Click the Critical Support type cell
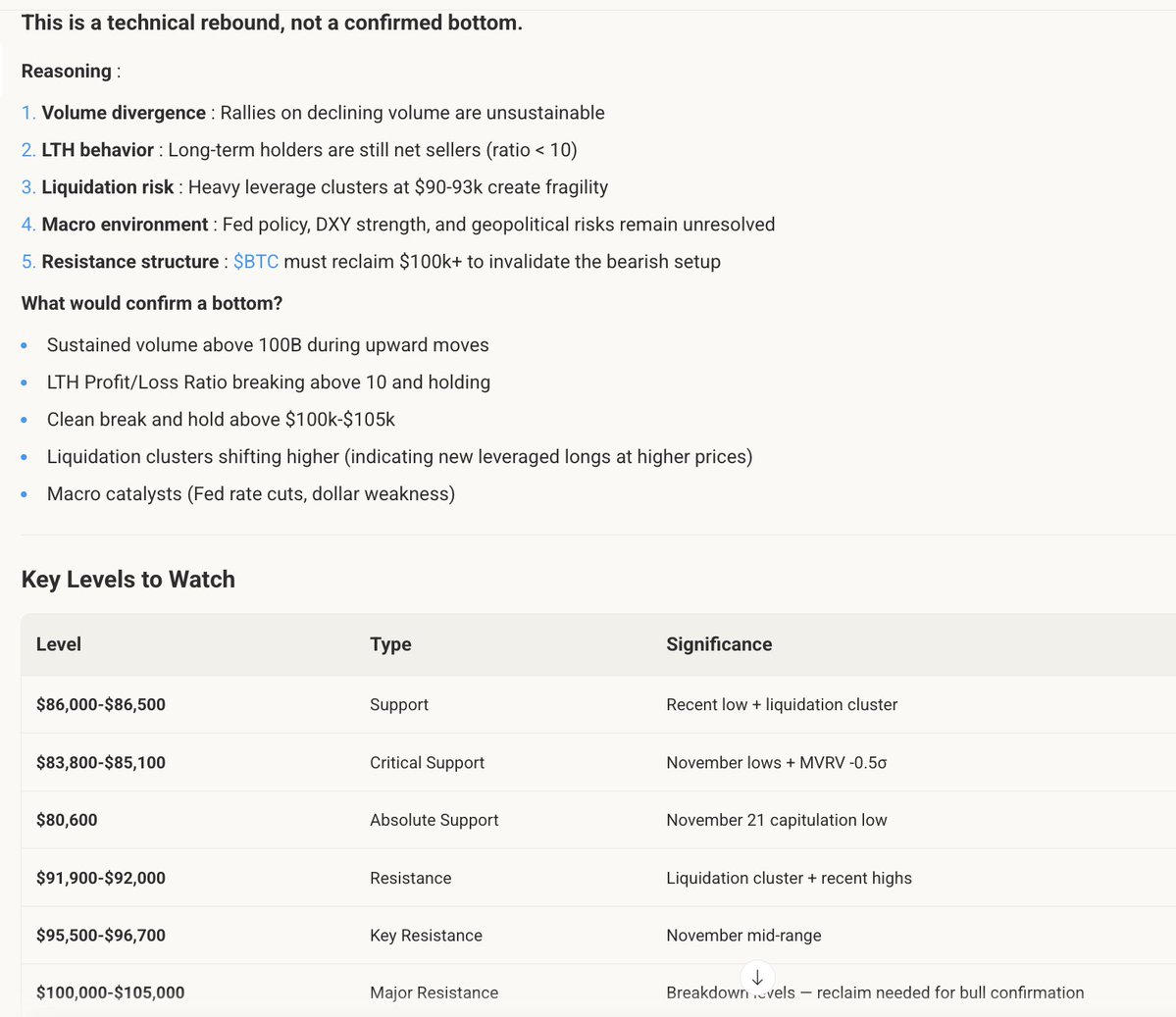 pyautogui.click(x=427, y=762)
